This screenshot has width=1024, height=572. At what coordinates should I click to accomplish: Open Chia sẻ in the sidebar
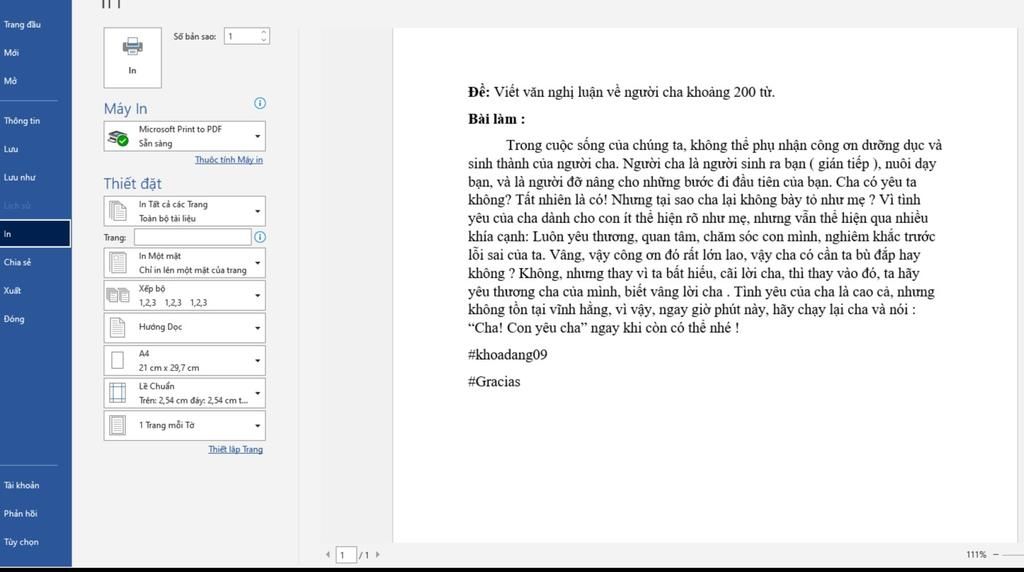17,262
